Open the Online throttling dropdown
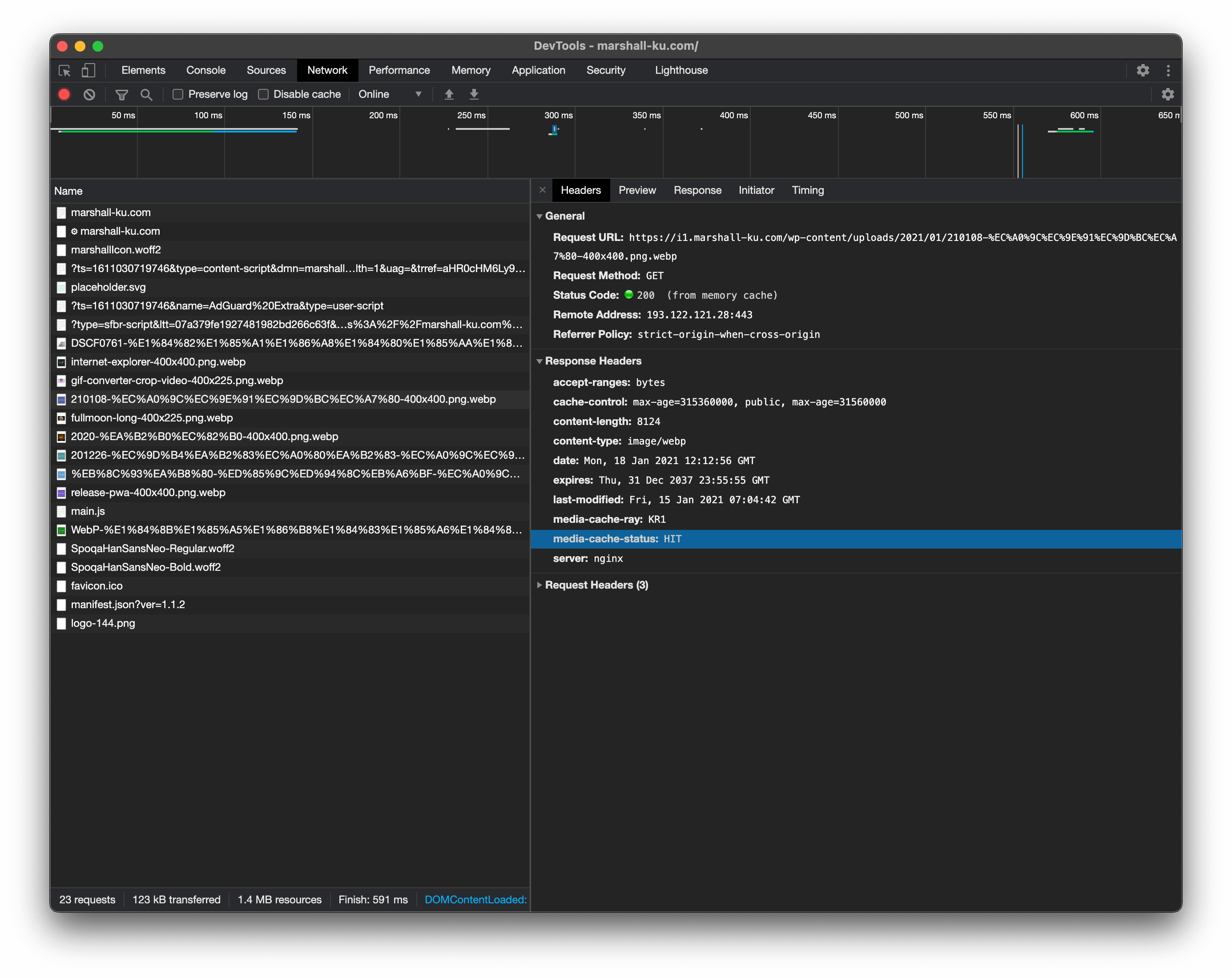Viewport: 1232px width, 978px height. click(x=390, y=94)
